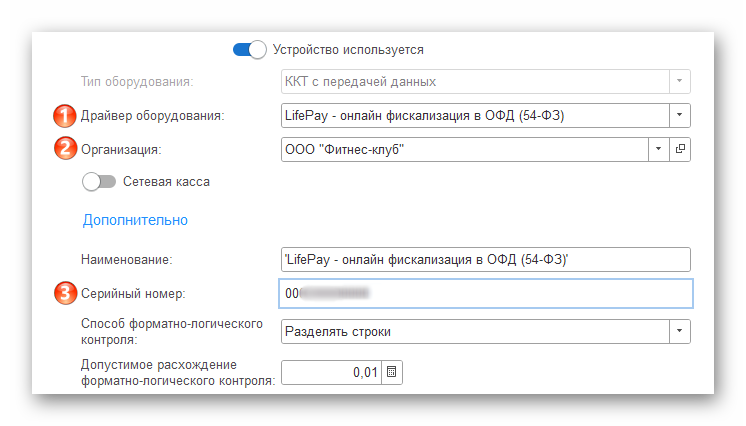Screen dimensions: 746x426
Task: Open the 'Тип оборудования' dropdown arrow
Action: tap(680, 81)
